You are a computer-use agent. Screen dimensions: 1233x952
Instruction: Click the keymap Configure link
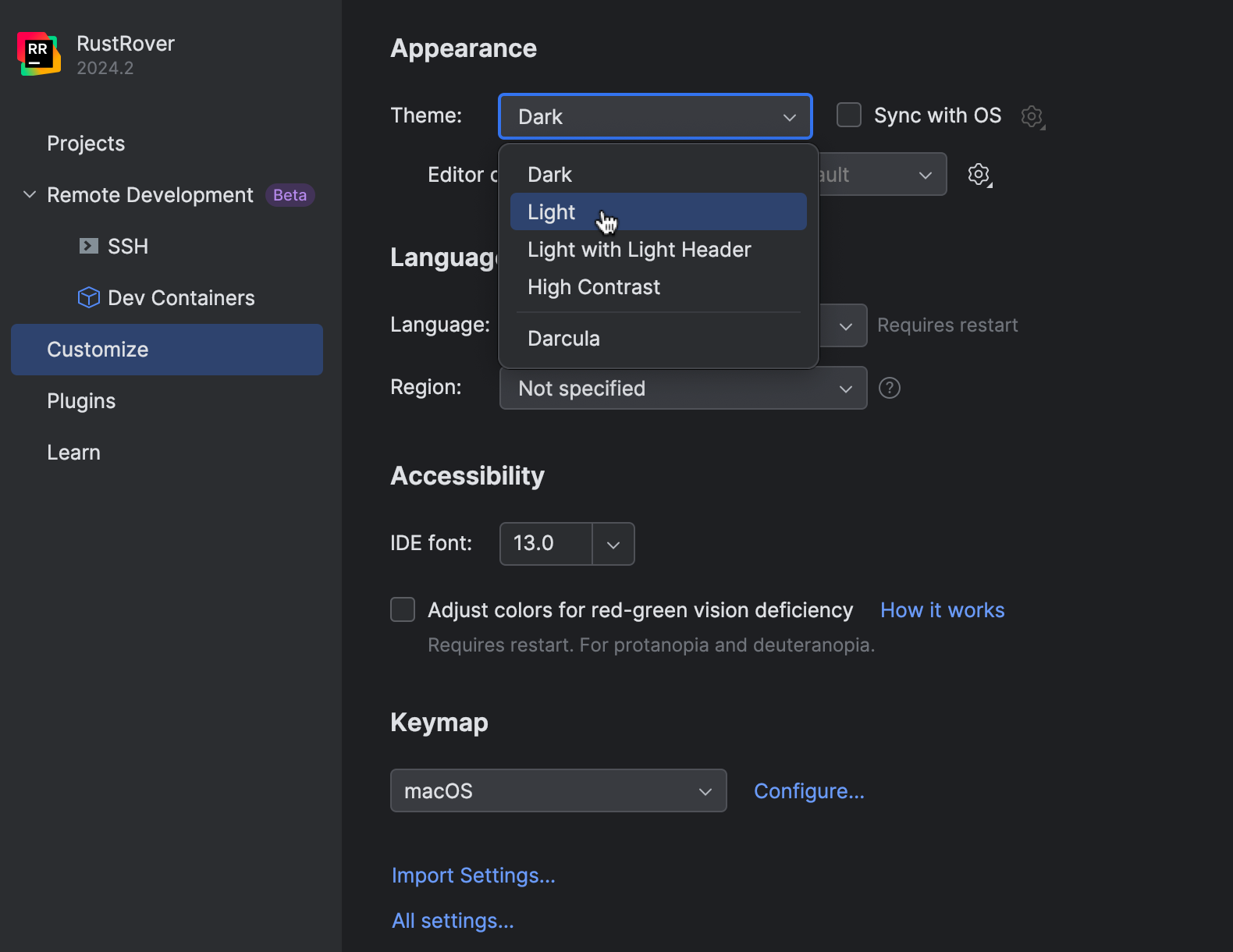808,791
